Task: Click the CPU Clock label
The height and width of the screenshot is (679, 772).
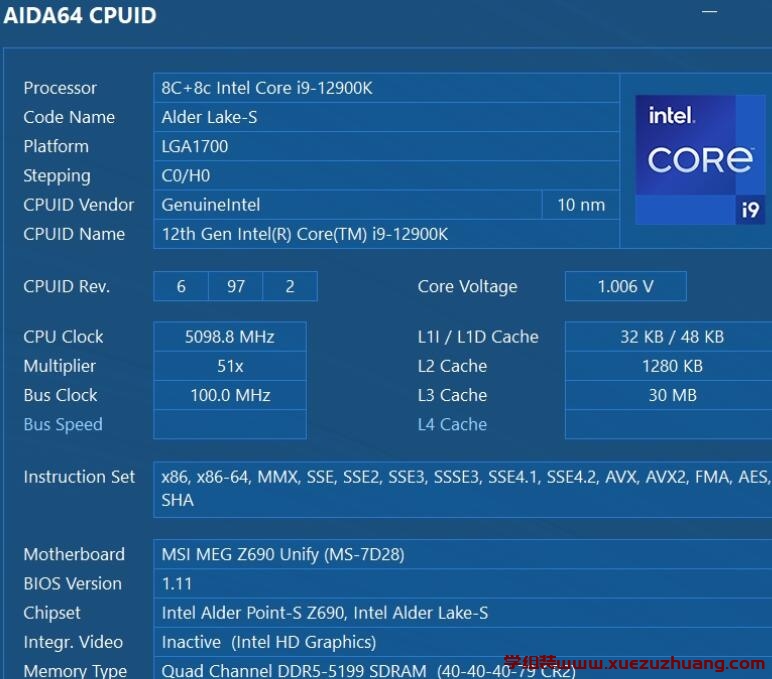Action: coord(64,337)
